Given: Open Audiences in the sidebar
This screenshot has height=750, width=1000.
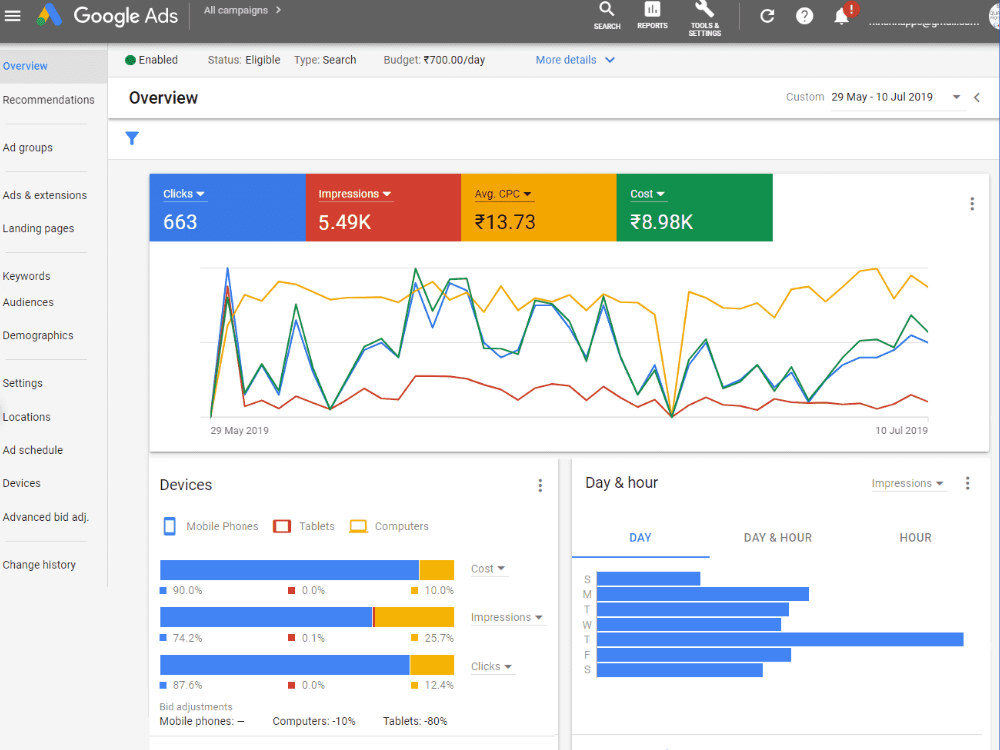Looking at the screenshot, I should (x=28, y=302).
